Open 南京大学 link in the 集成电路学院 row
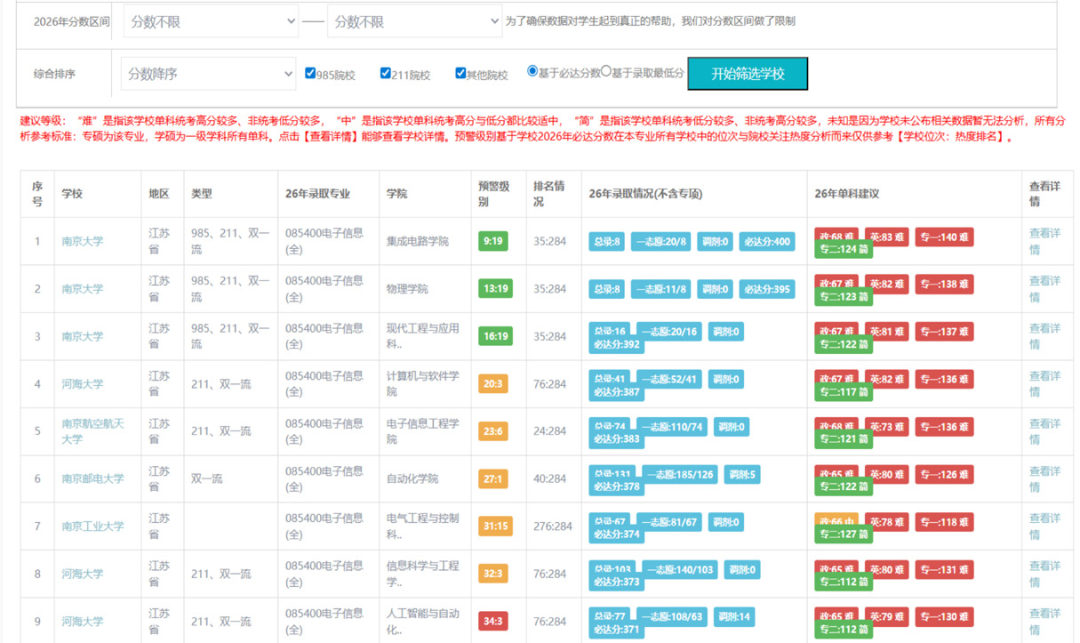 coord(83,242)
